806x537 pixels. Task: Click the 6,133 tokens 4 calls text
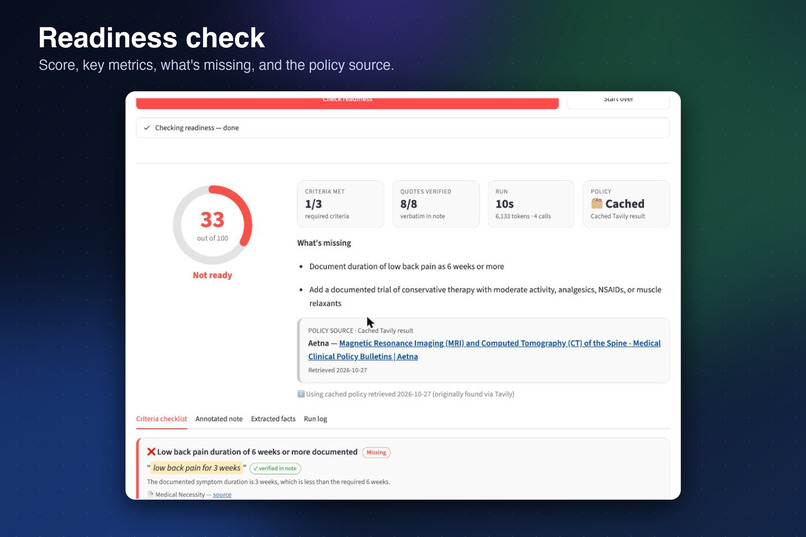pyautogui.click(x=523, y=216)
